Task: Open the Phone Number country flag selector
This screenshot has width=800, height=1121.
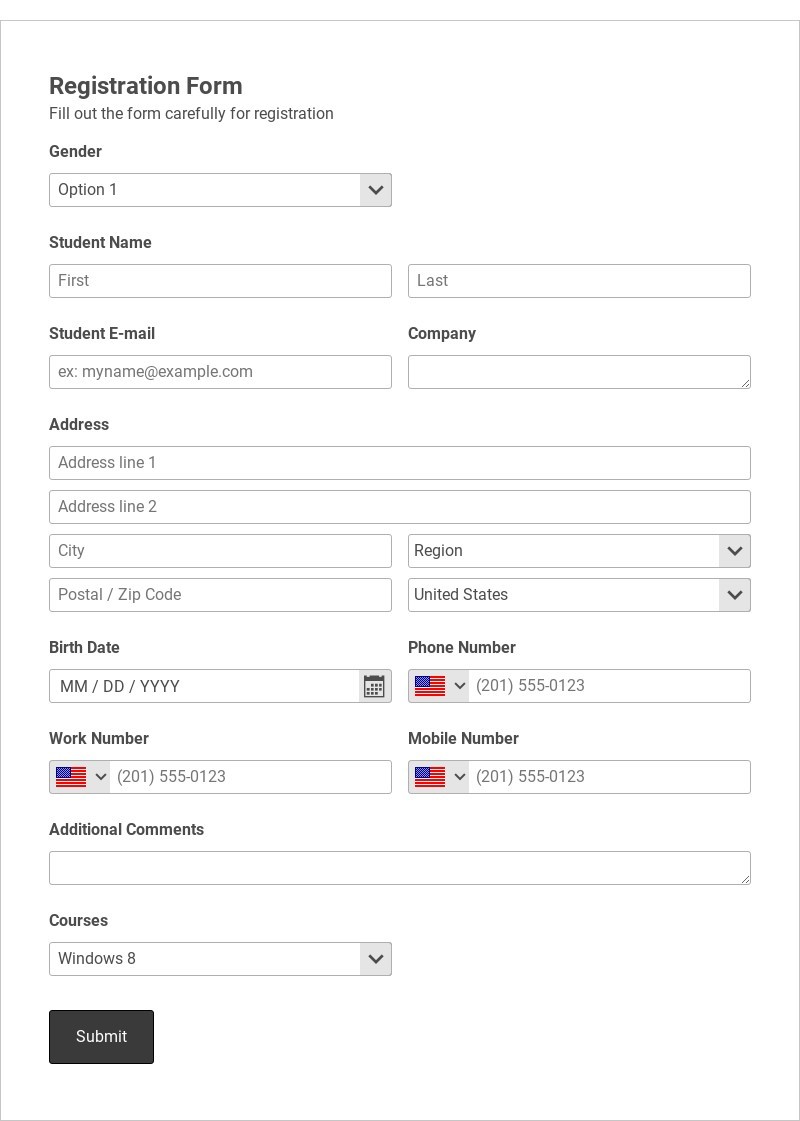Action: click(x=440, y=686)
